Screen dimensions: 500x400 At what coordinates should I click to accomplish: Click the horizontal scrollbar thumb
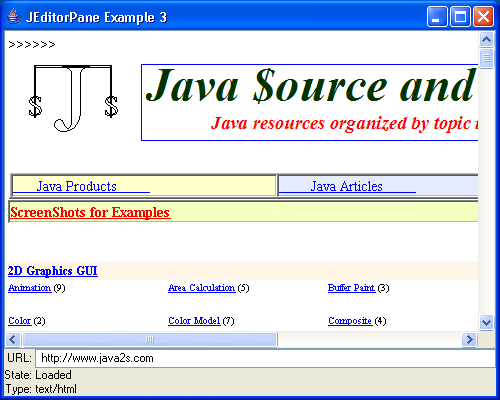(149, 340)
